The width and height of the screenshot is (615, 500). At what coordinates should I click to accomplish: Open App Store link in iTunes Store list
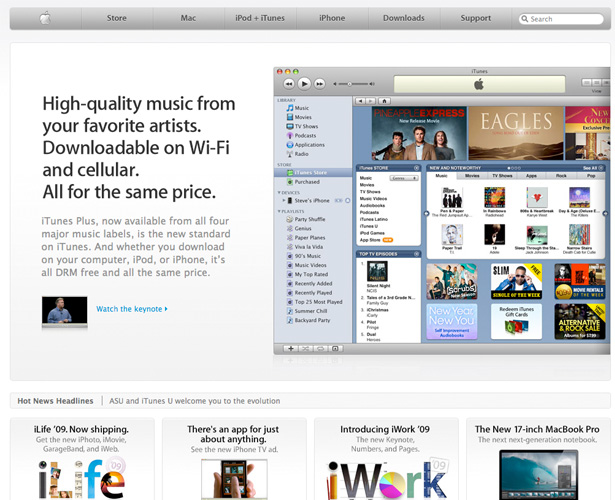(x=370, y=240)
